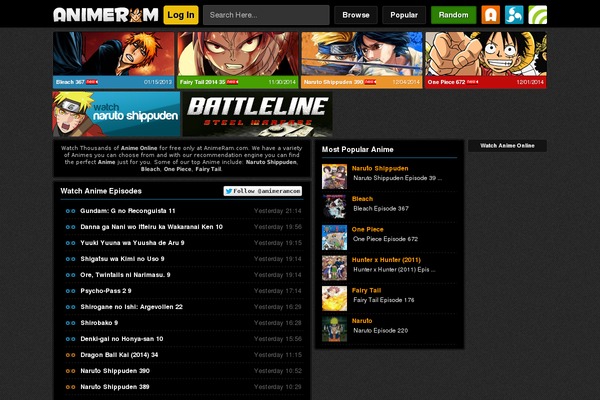
Task: Click the Log In button
Action: point(181,15)
